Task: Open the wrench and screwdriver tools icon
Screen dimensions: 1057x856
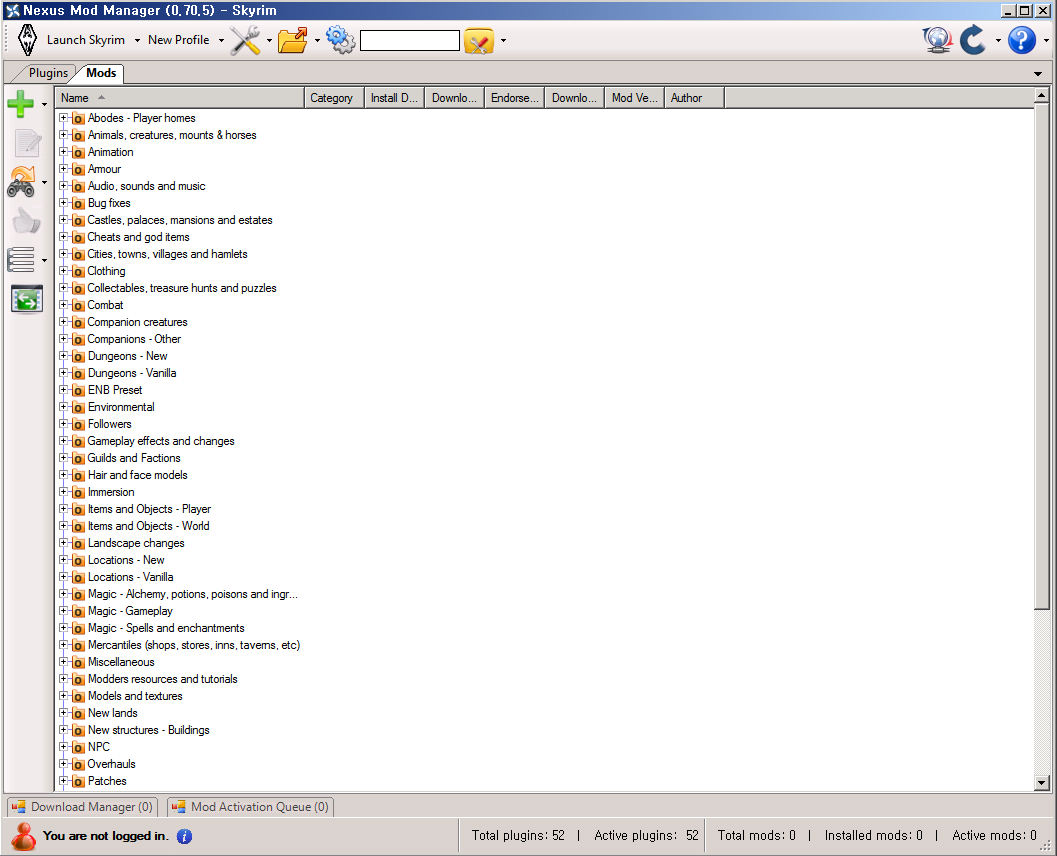Action: tap(245, 40)
